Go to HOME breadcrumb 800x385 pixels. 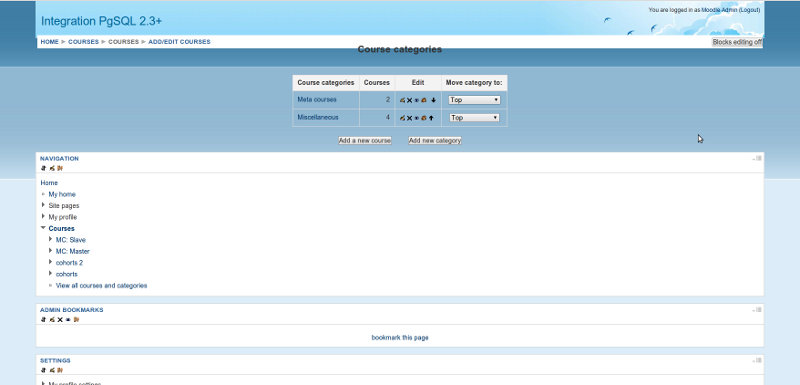(x=49, y=42)
